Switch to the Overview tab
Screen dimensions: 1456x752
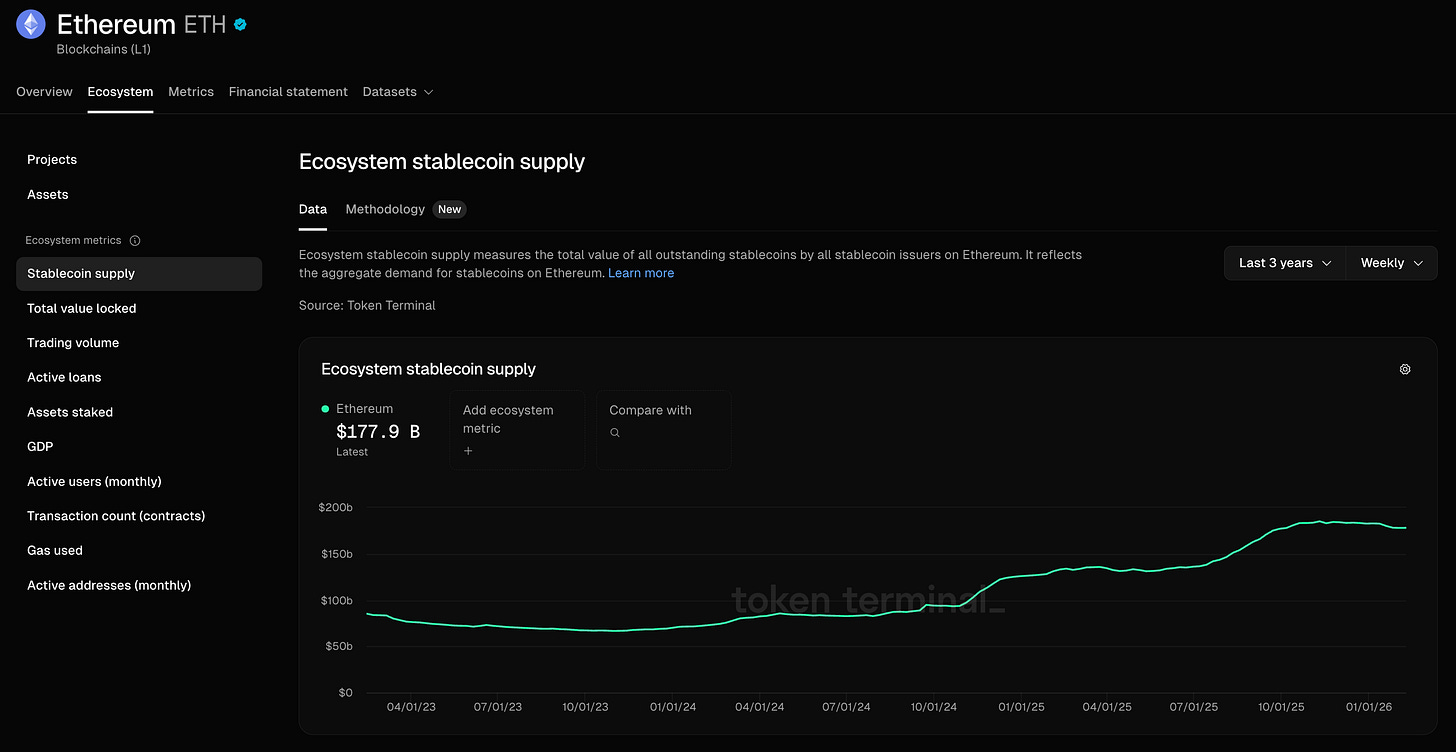pos(44,92)
